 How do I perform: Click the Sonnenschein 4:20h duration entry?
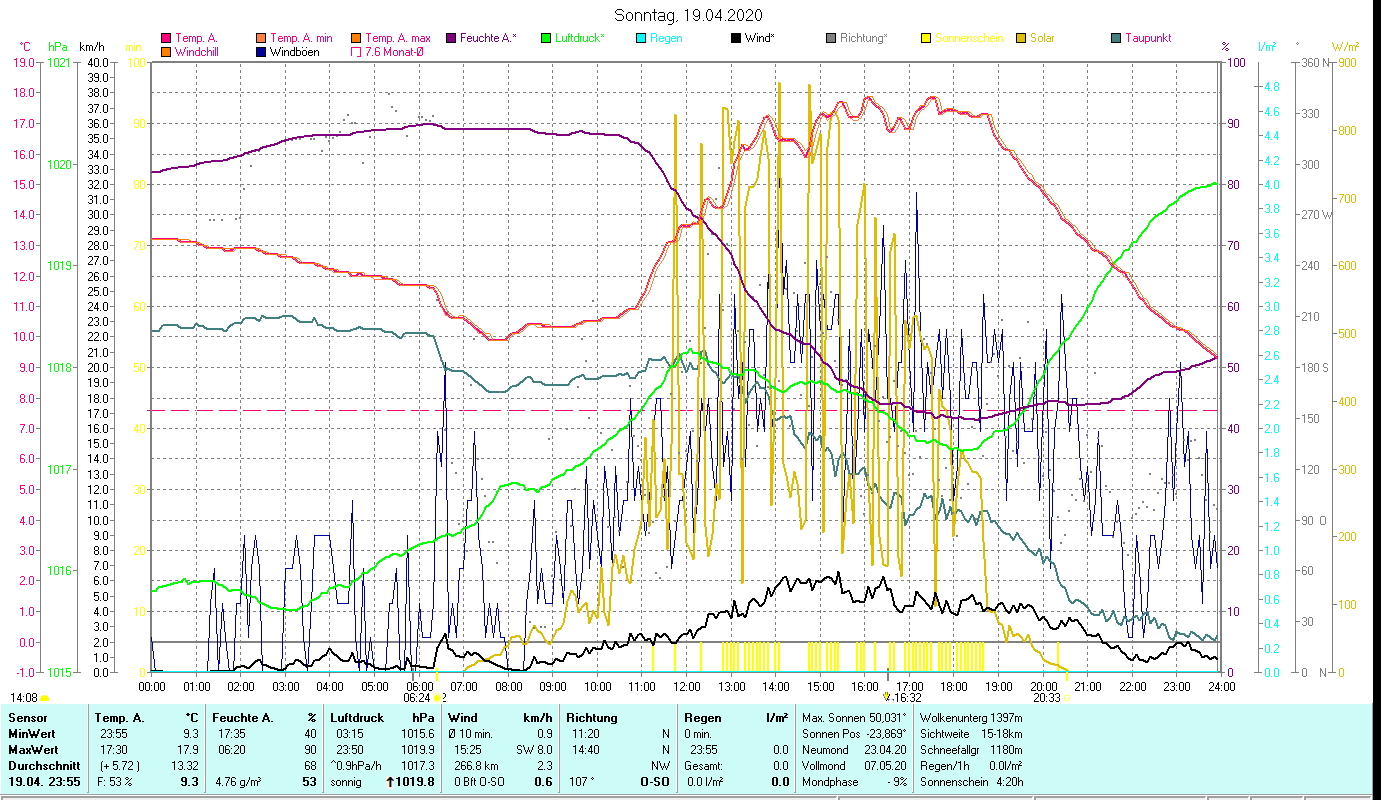tap(971, 782)
